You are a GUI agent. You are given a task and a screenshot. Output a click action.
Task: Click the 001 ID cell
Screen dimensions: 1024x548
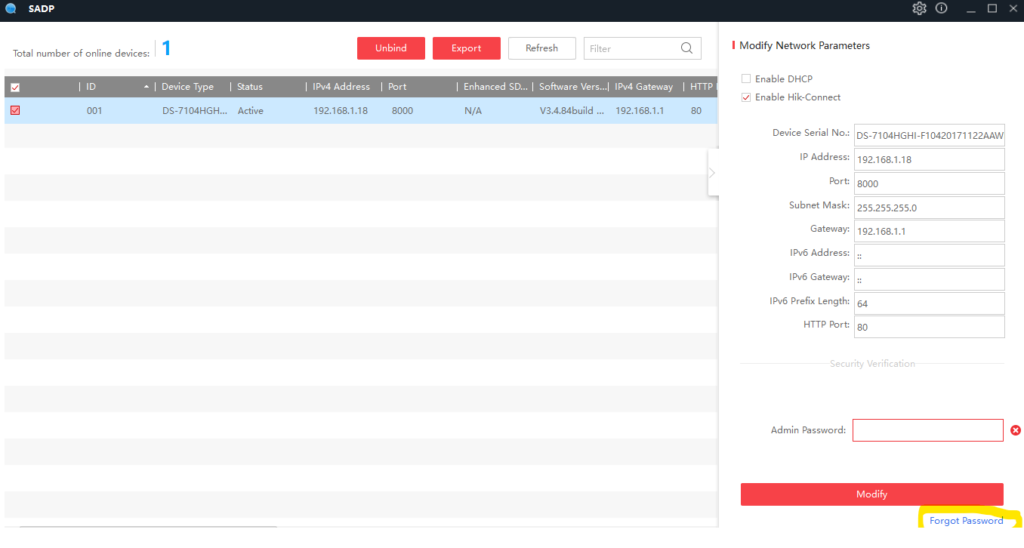tap(94, 111)
